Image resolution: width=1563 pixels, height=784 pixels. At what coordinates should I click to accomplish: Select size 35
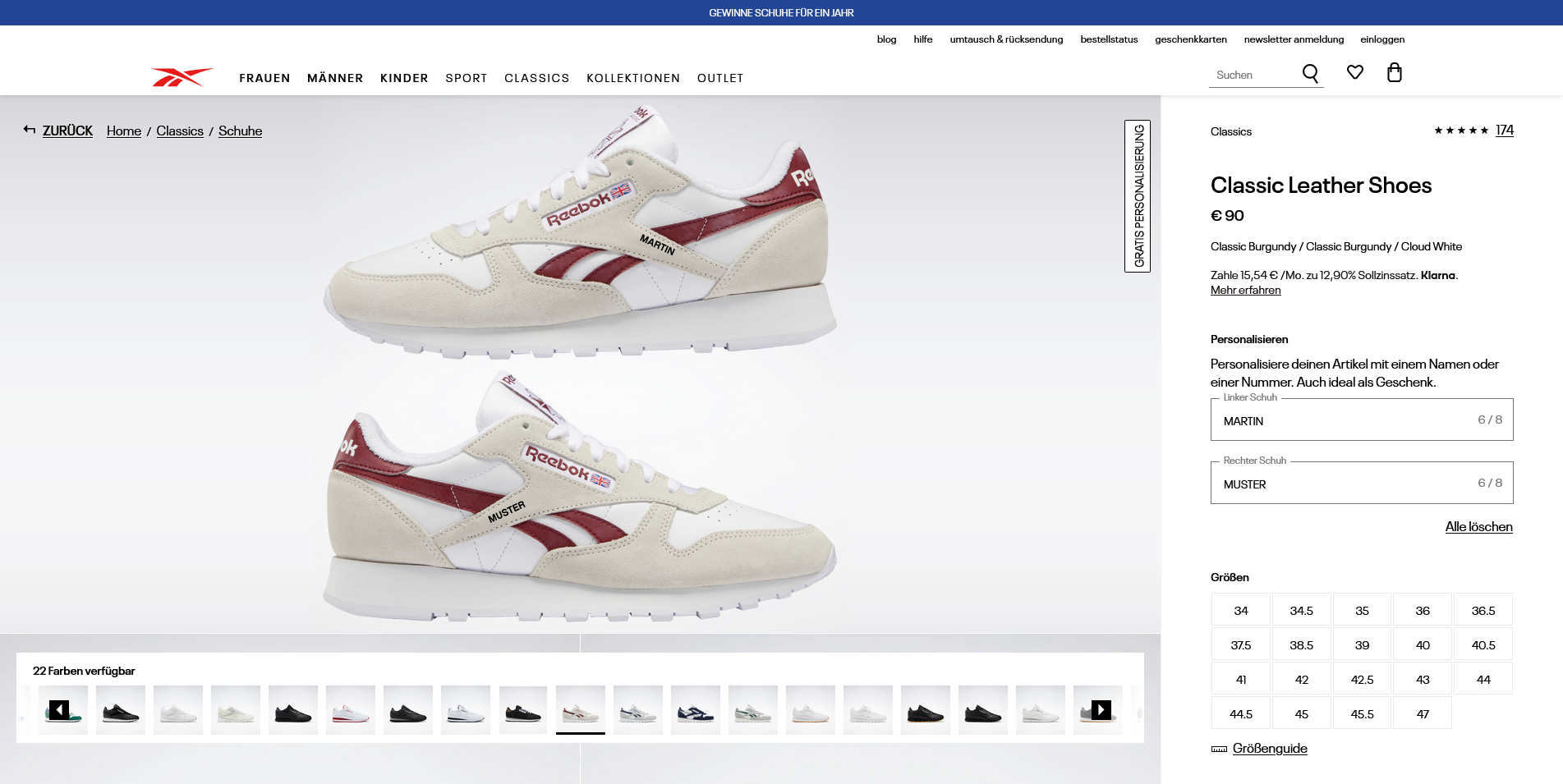pyautogui.click(x=1362, y=610)
